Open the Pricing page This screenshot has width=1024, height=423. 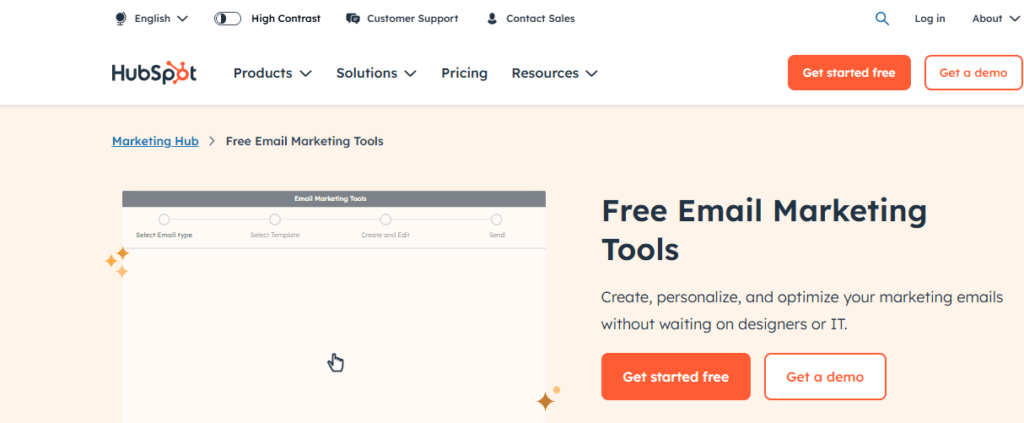(x=464, y=73)
